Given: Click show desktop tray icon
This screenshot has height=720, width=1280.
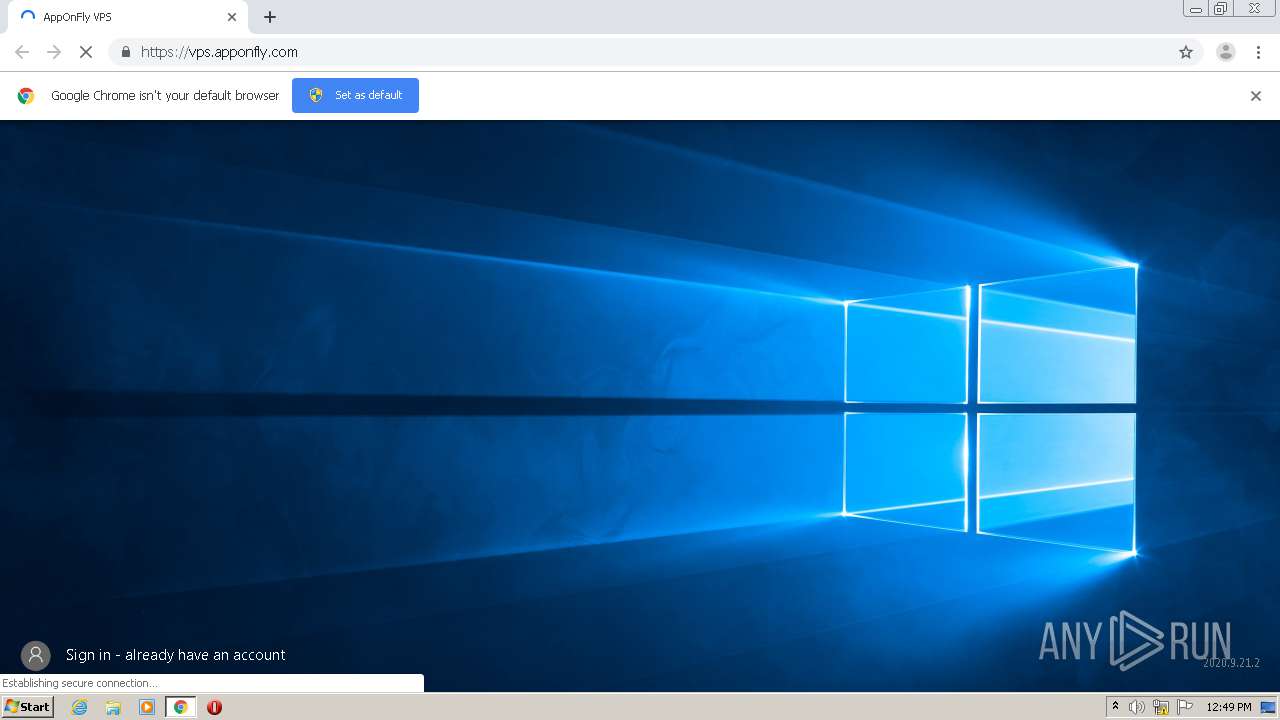Looking at the screenshot, I should tap(1268, 707).
